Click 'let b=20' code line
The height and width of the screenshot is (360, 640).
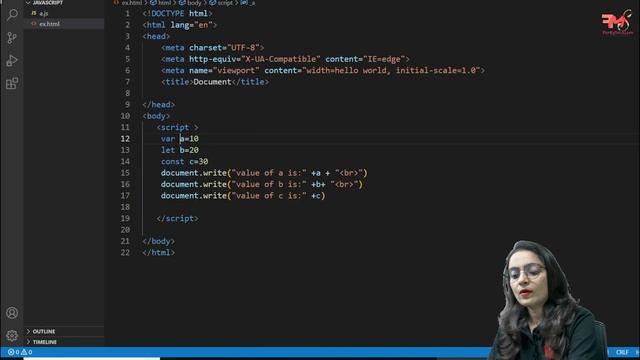point(180,150)
